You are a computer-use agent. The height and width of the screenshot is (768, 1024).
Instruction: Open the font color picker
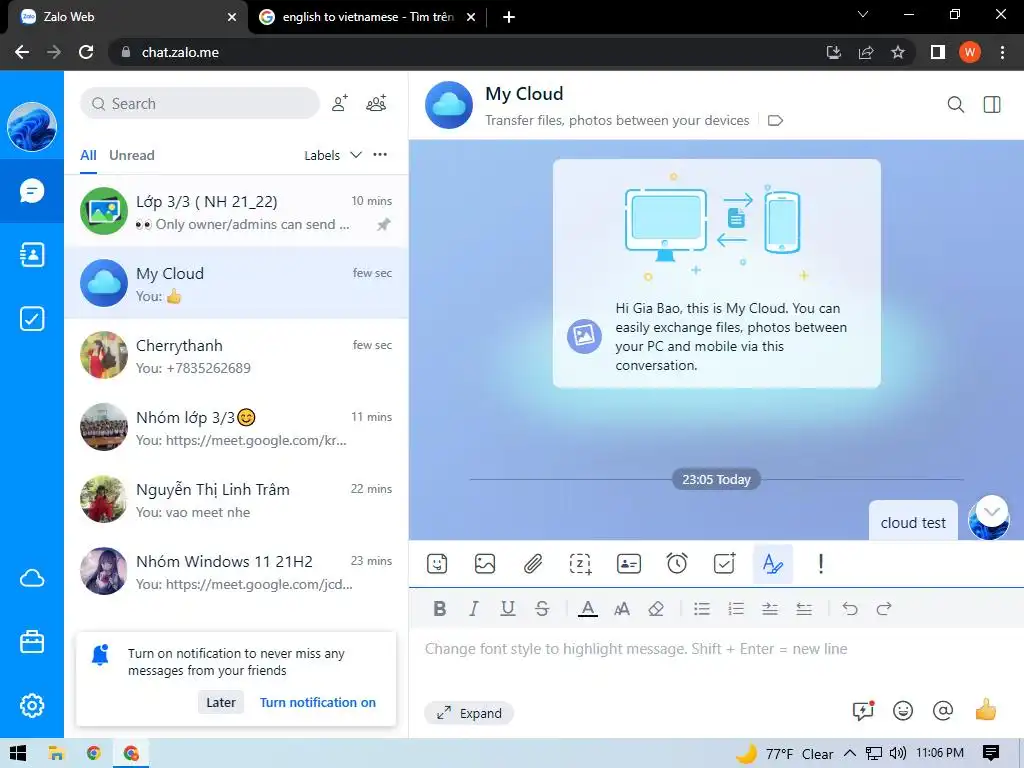[x=588, y=609]
